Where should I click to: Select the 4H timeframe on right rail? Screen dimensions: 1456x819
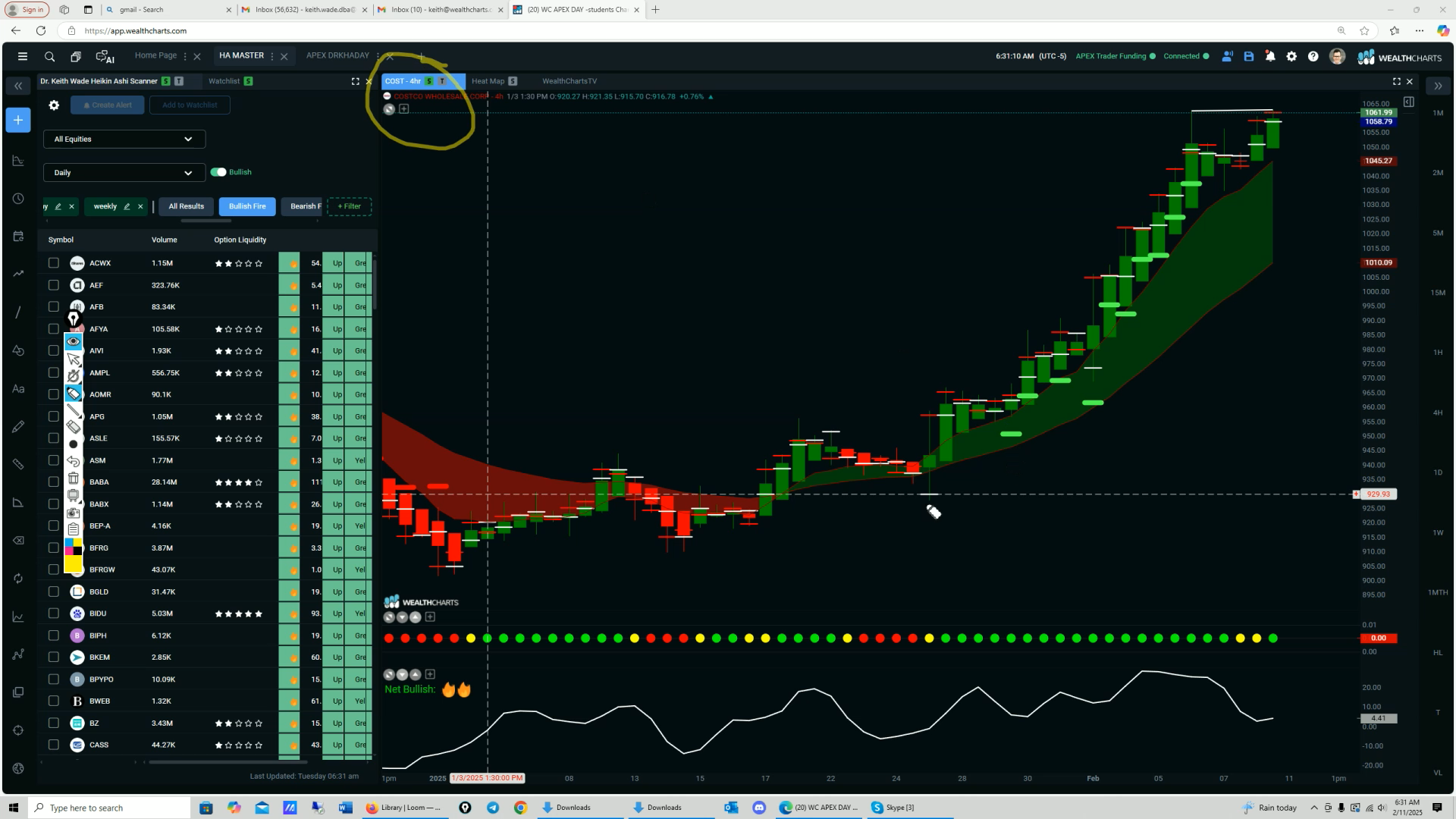click(x=1438, y=413)
